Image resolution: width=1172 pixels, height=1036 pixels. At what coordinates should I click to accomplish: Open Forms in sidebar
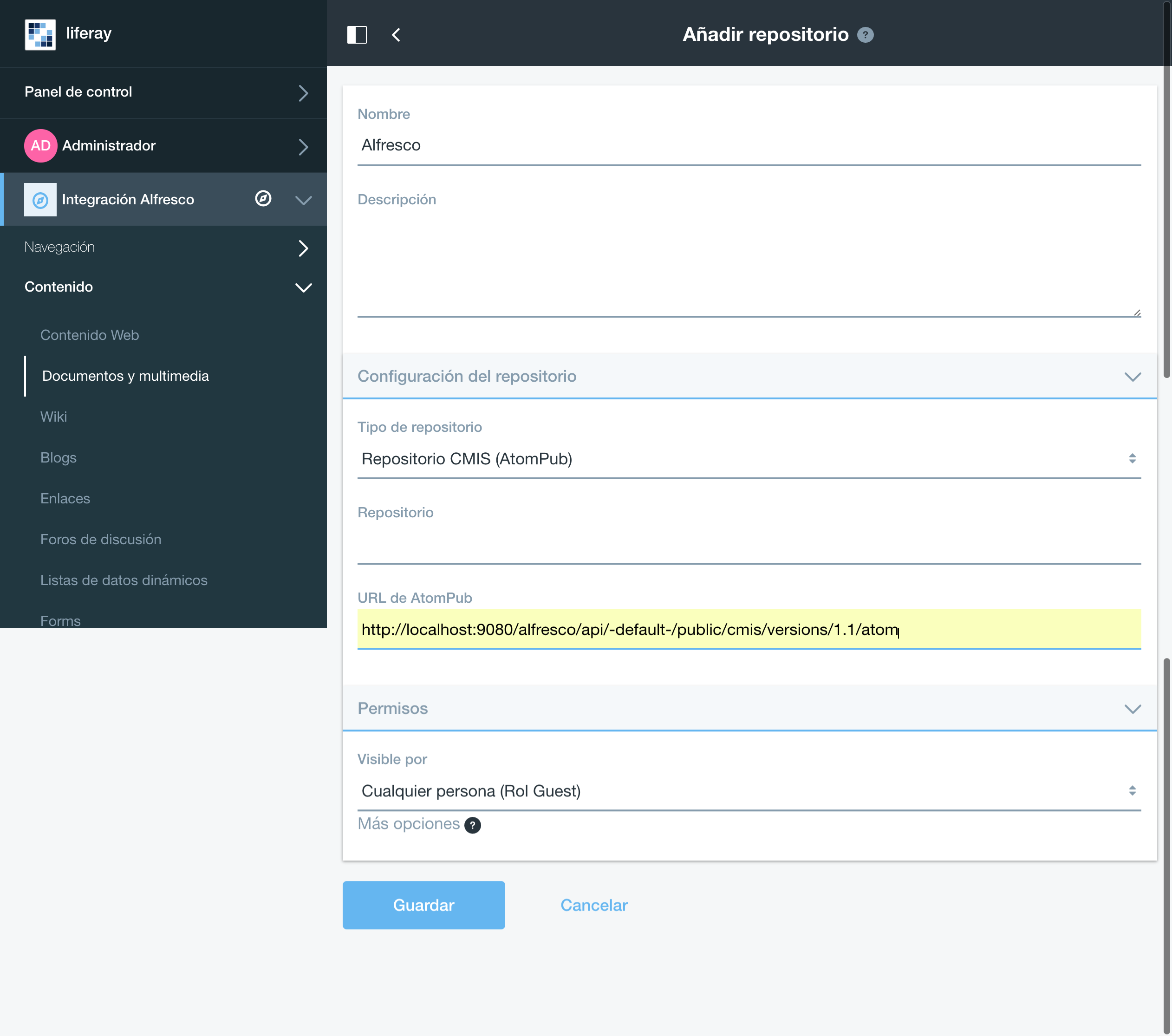[60, 620]
